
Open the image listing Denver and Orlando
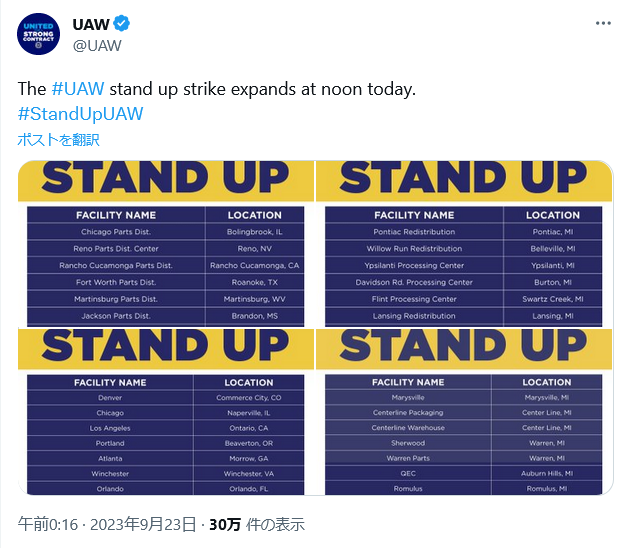tap(166, 412)
